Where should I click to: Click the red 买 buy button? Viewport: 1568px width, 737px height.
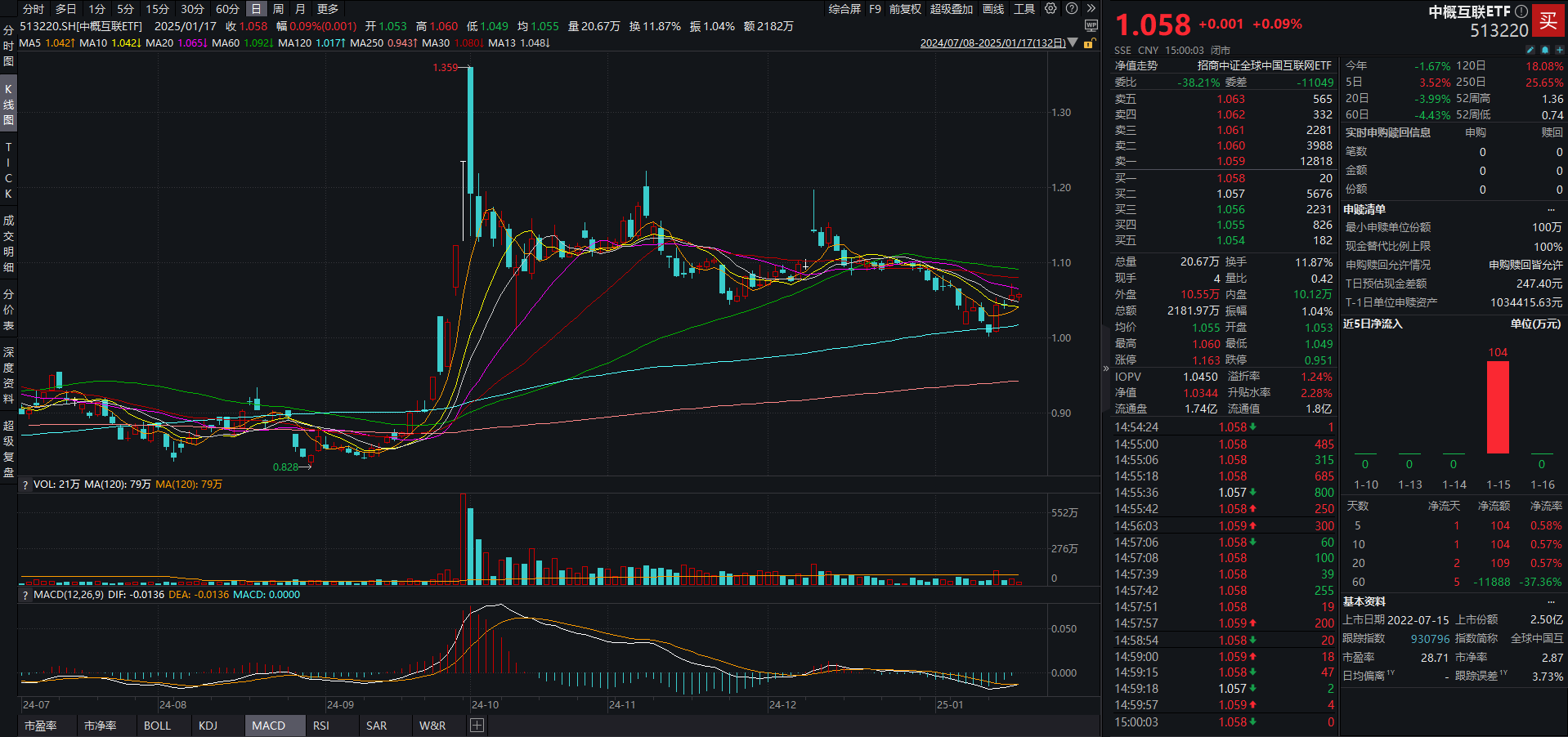click(x=1548, y=21)
